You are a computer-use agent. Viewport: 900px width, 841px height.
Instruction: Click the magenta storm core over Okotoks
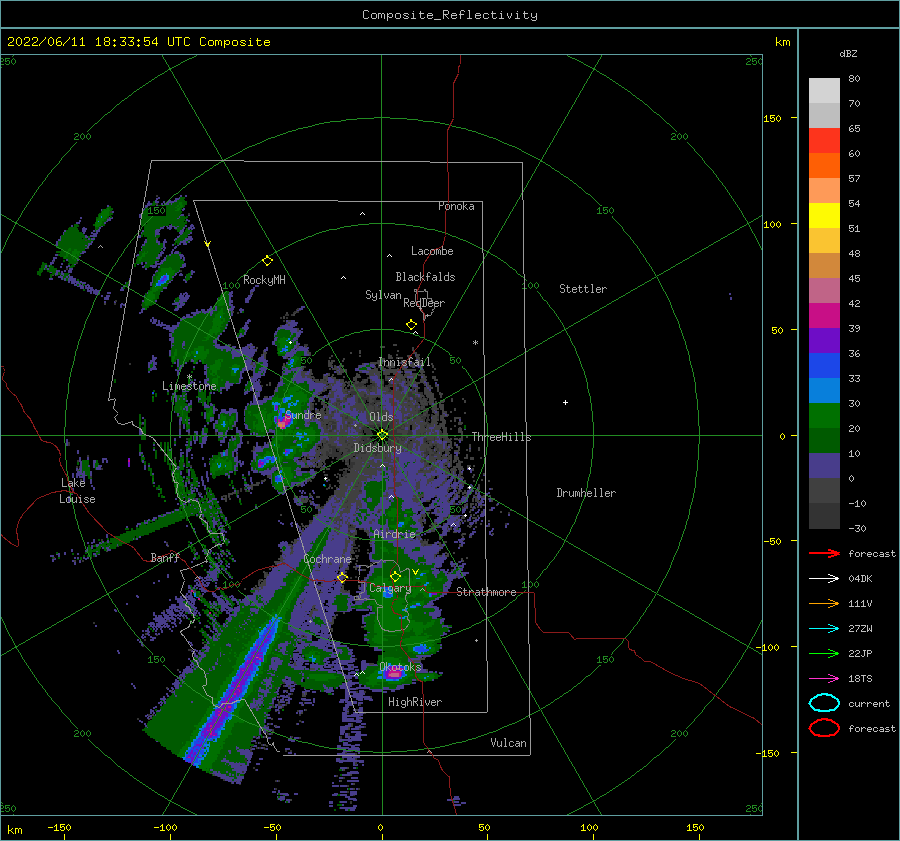tap(394, 675)
